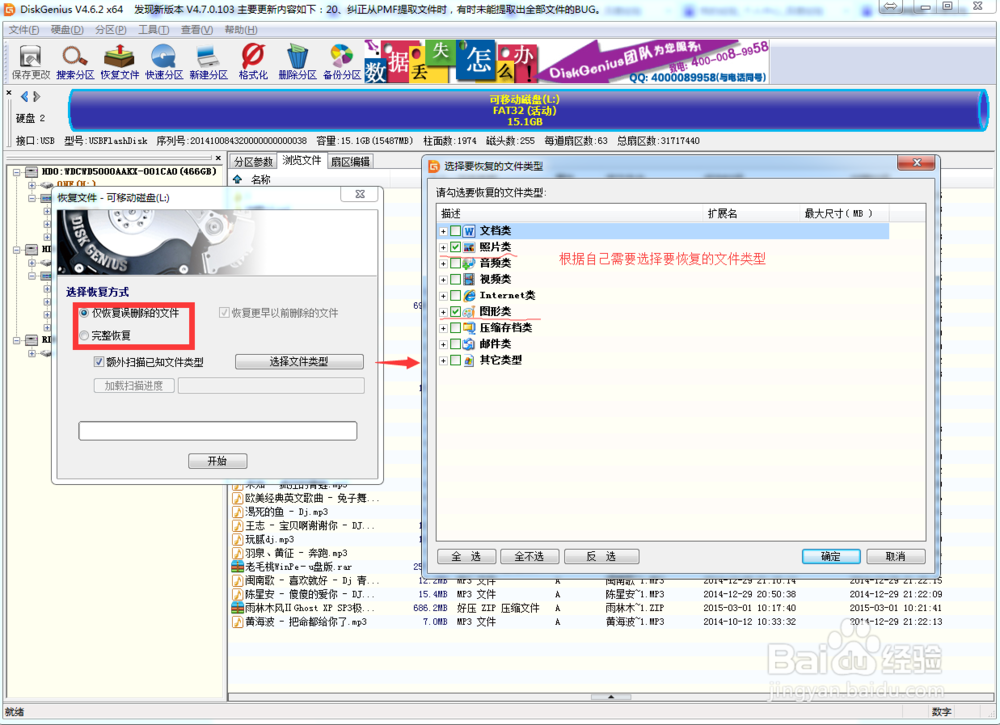1000x725 pixels.
Task: Open the 帮助(H) menu
Action: pos(240,30)
